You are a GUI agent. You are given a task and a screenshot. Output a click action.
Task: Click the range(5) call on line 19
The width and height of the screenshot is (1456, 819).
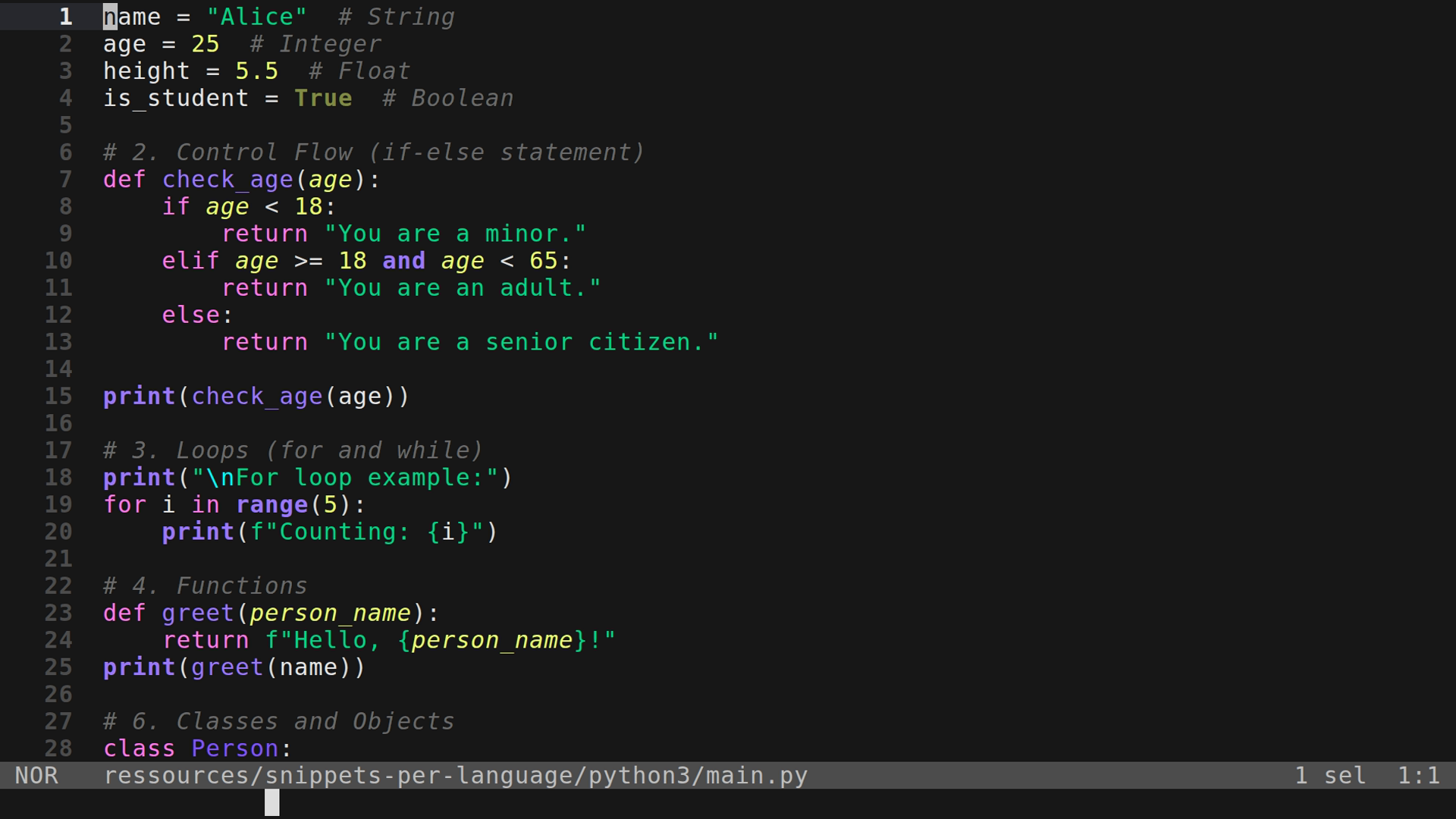tap(292, 504)
